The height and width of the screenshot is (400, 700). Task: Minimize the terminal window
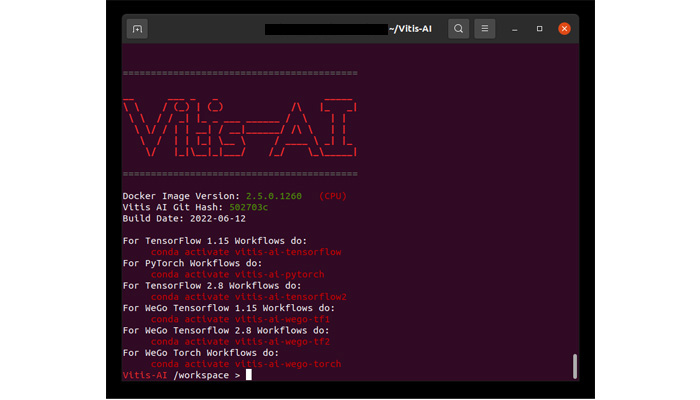point(515,29)
